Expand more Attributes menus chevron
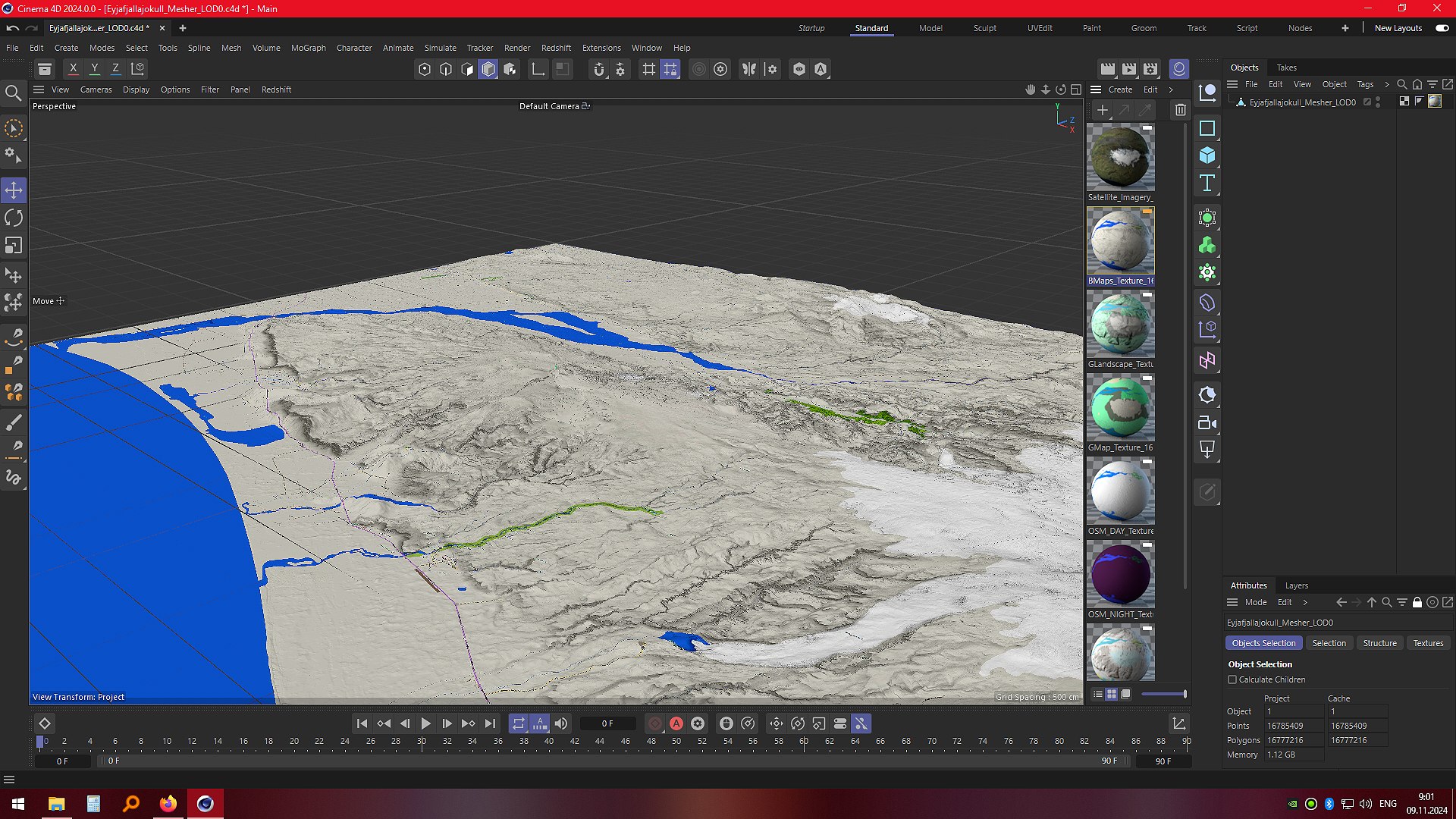Image resolution: width=1456 pixels, height=819 pixels. click(x=1305, y=602)
